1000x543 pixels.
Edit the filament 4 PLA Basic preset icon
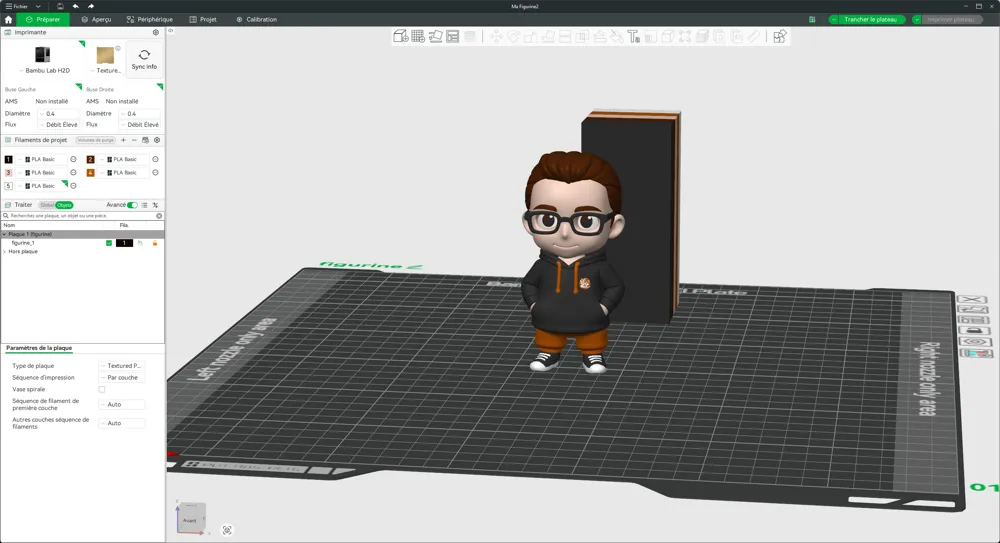pyautogui.click(x=155, y=172)
